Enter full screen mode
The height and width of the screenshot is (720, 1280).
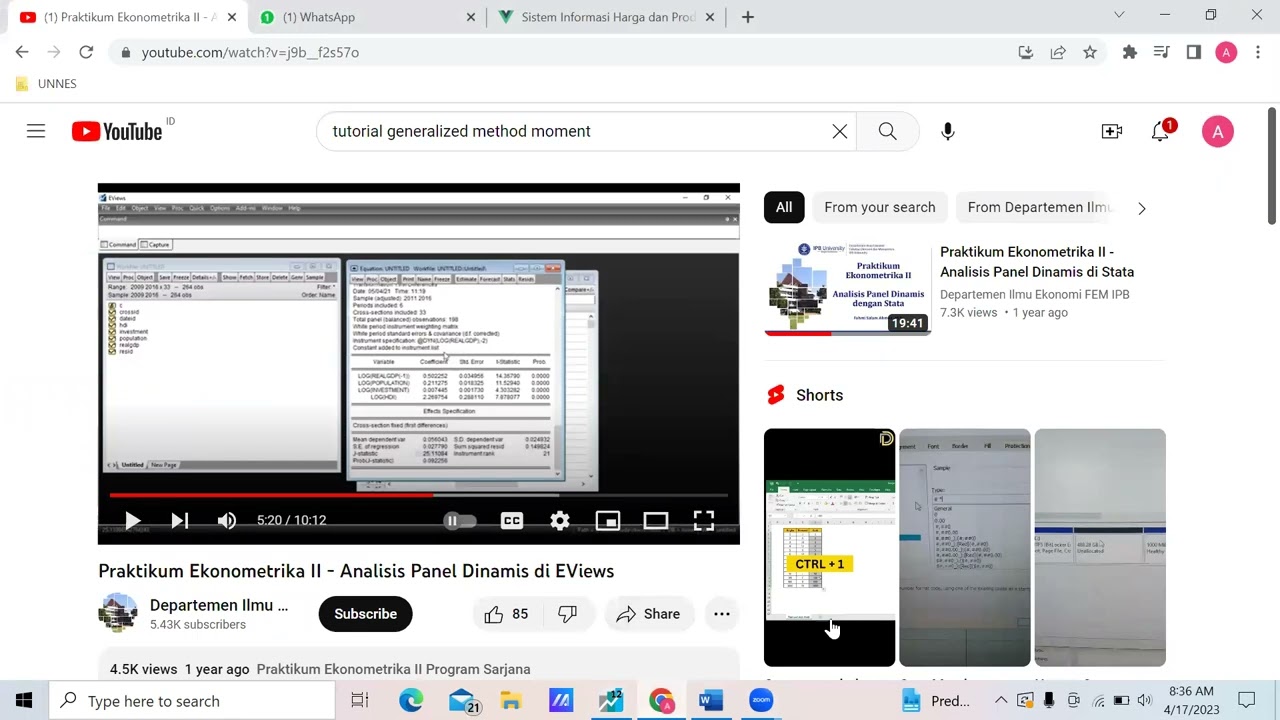coord(704,520)
